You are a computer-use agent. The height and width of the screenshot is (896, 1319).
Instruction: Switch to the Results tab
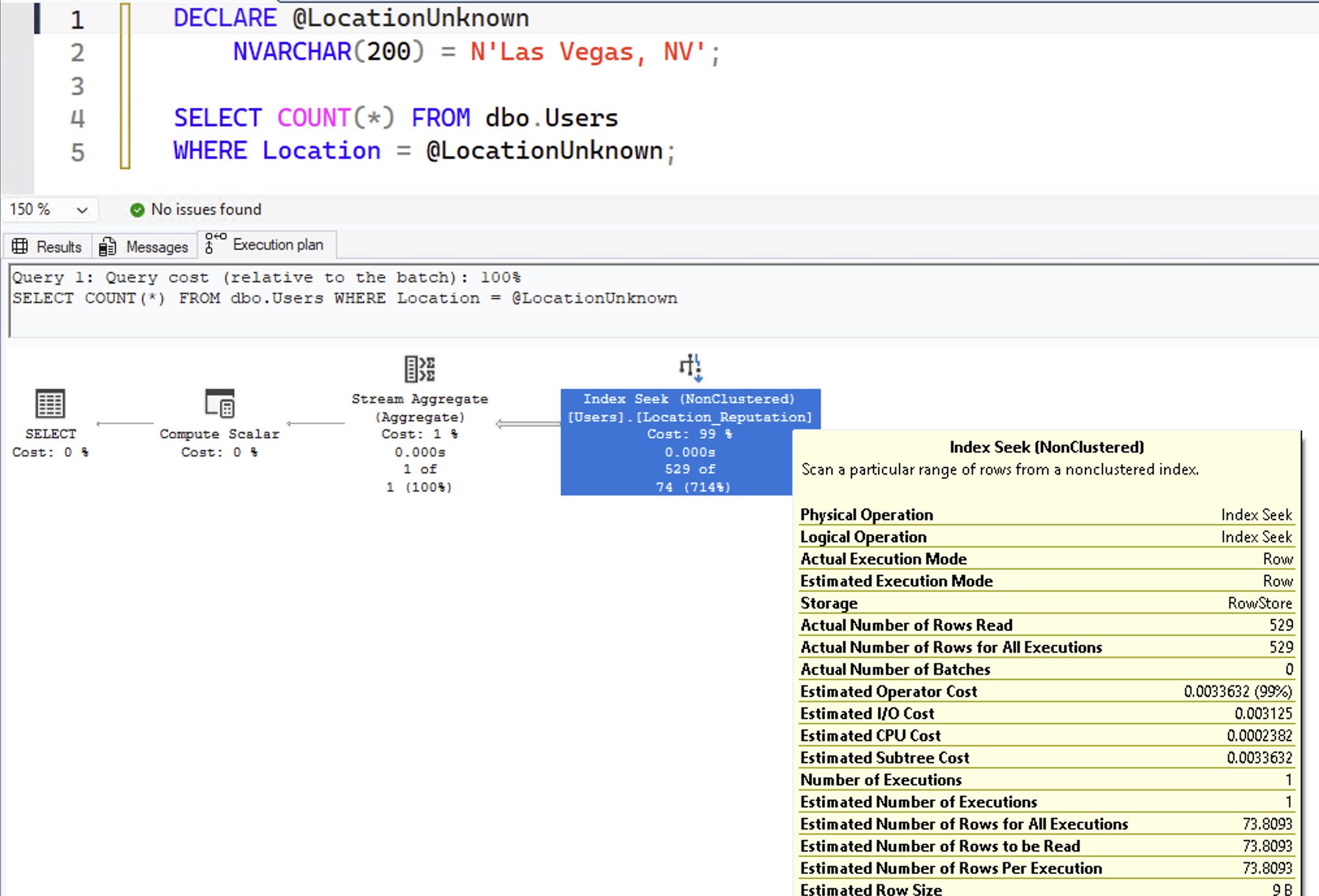point(58,247)
